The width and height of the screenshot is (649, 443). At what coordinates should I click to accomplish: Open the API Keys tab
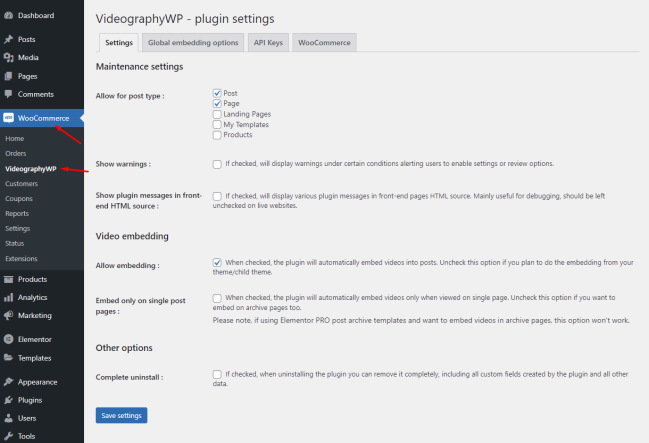268,43
